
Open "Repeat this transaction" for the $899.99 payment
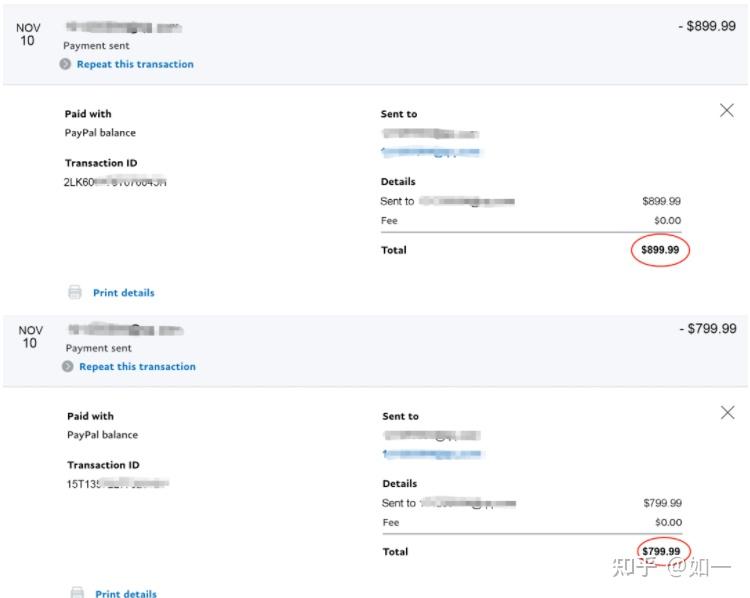point(135,64)
